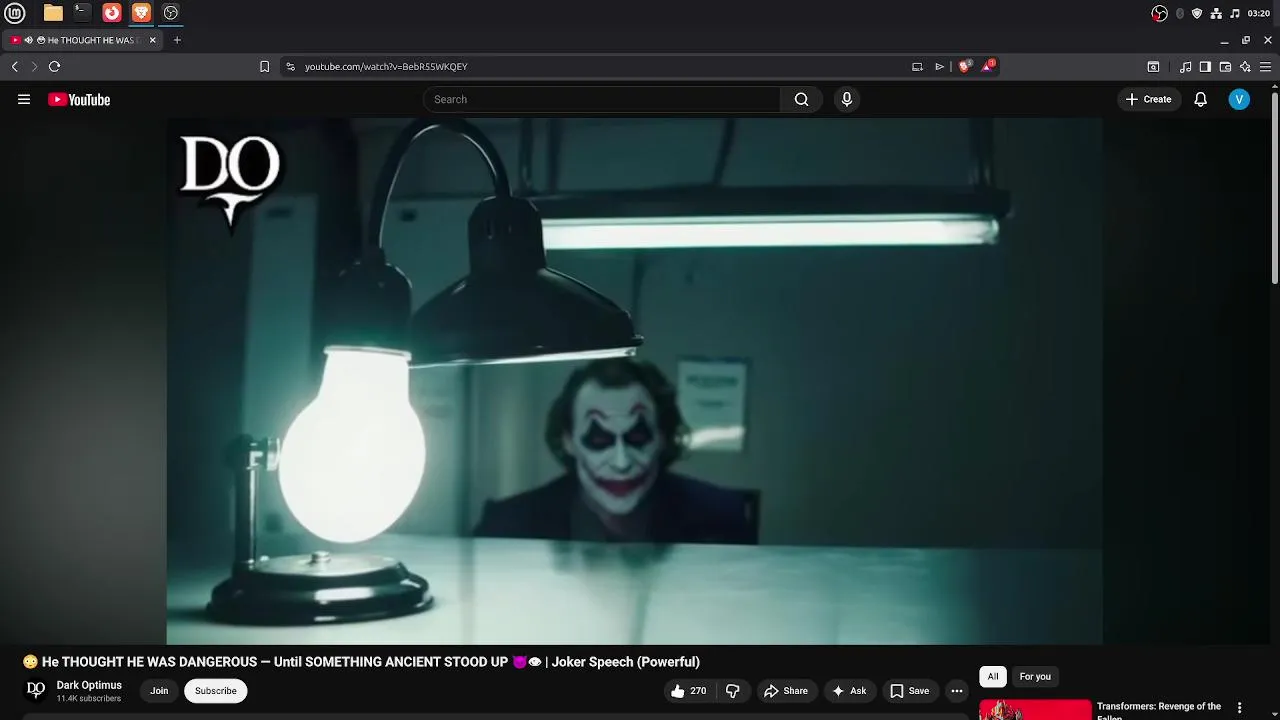Search with your voice microphone button
This screenshot has height=720, width=1280.
tap(847, 99)
